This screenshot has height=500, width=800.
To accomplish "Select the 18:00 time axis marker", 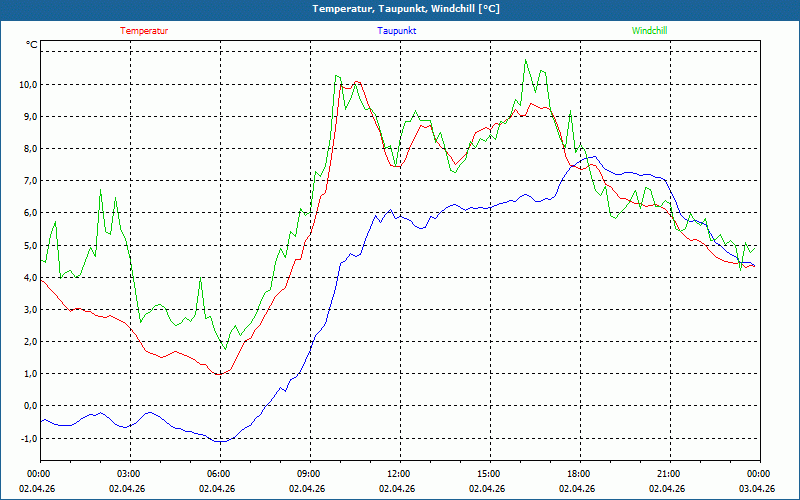I will [x=578, y=474].
